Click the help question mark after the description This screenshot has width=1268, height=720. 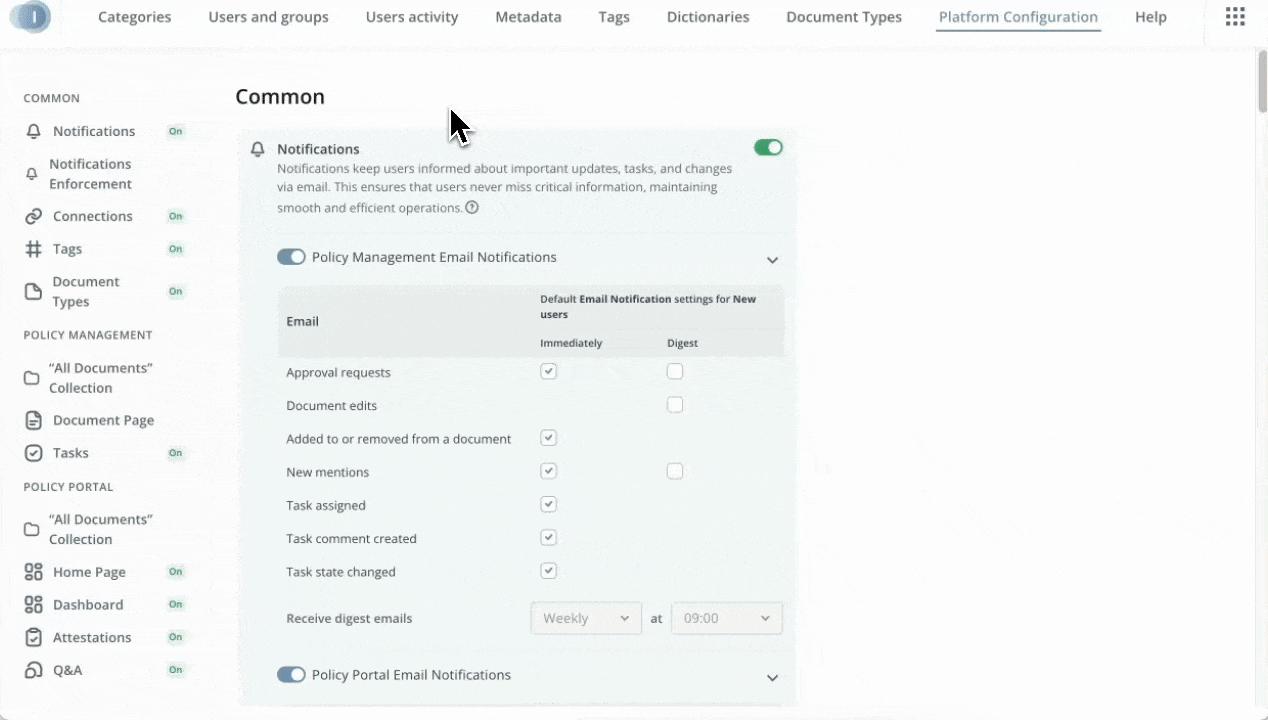tap(471, 207)
